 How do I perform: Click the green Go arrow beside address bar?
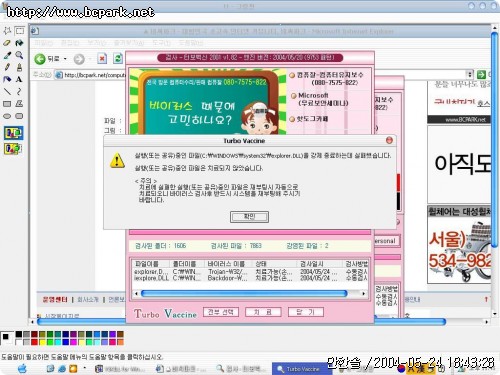pyautogui.click(x=481, y=74)
